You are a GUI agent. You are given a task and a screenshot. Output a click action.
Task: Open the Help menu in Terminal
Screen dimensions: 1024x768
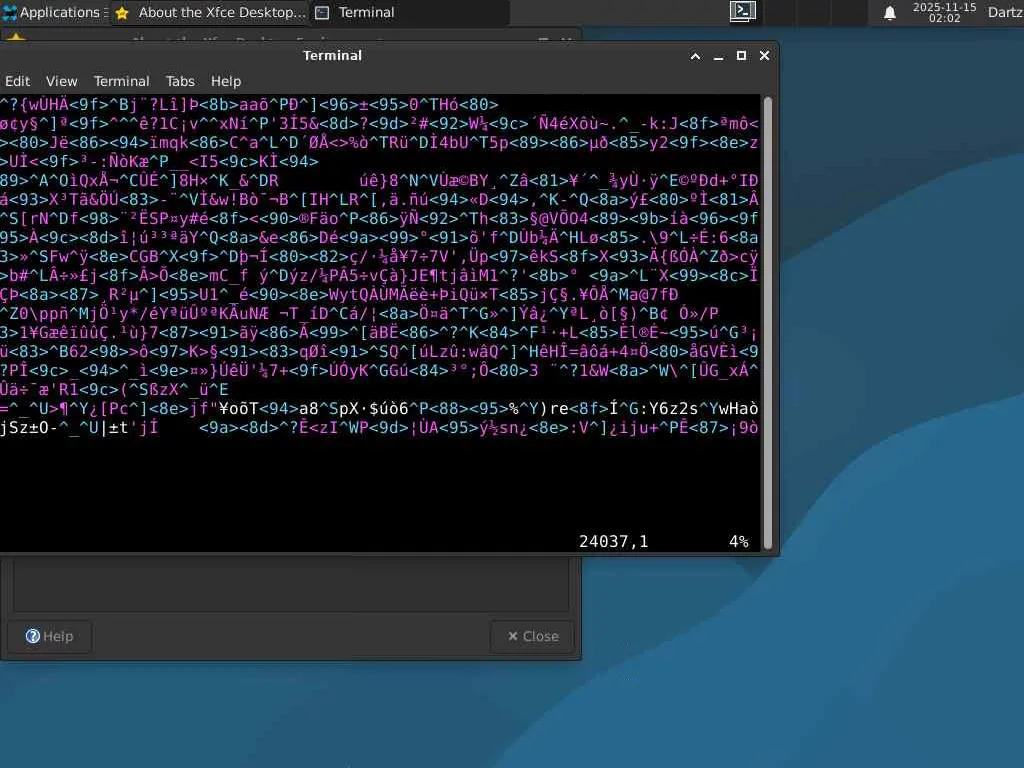pyautogui.click(x=226, y=81)
